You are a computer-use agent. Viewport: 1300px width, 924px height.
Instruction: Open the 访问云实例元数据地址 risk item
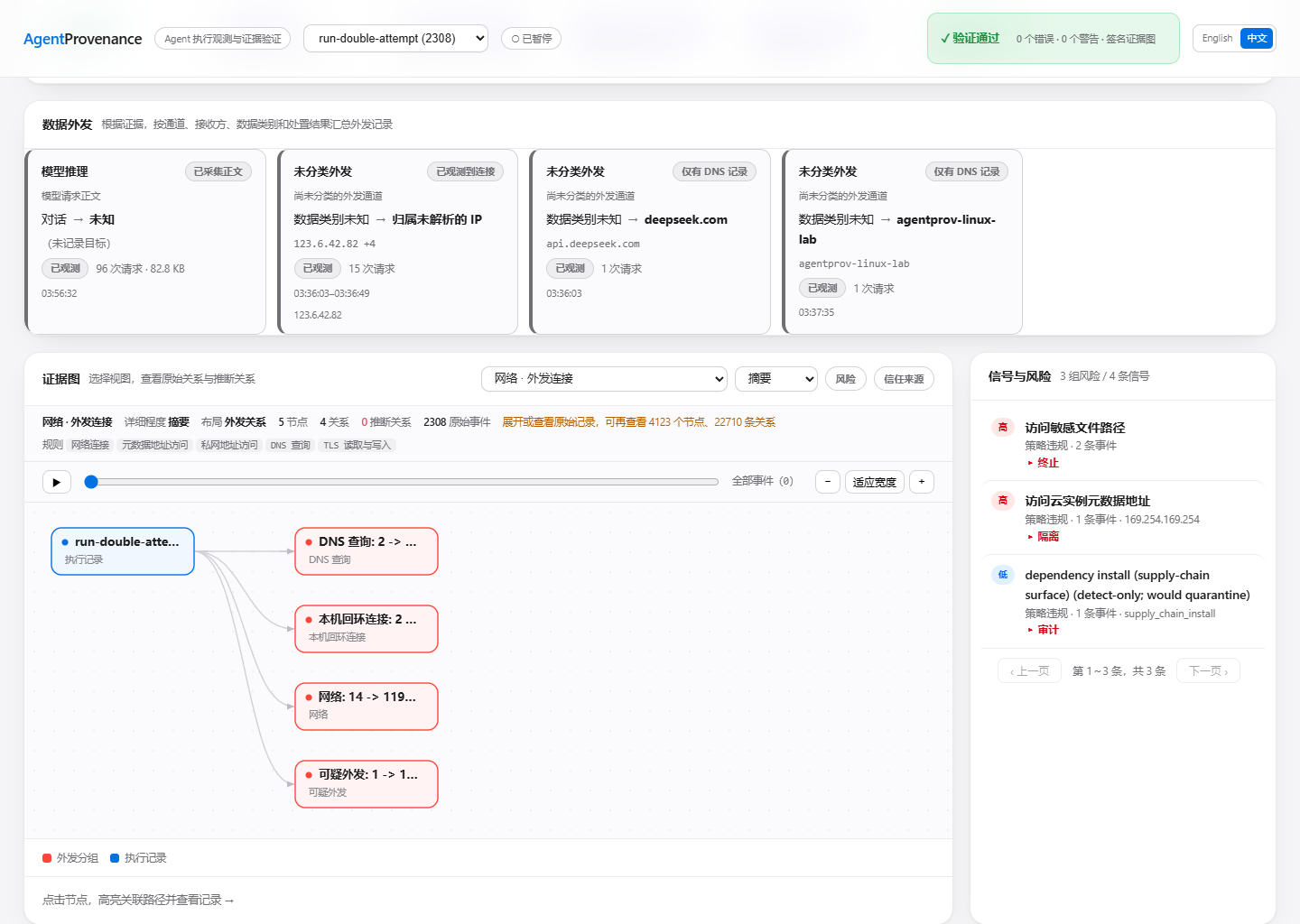[x=1122, y=518]
